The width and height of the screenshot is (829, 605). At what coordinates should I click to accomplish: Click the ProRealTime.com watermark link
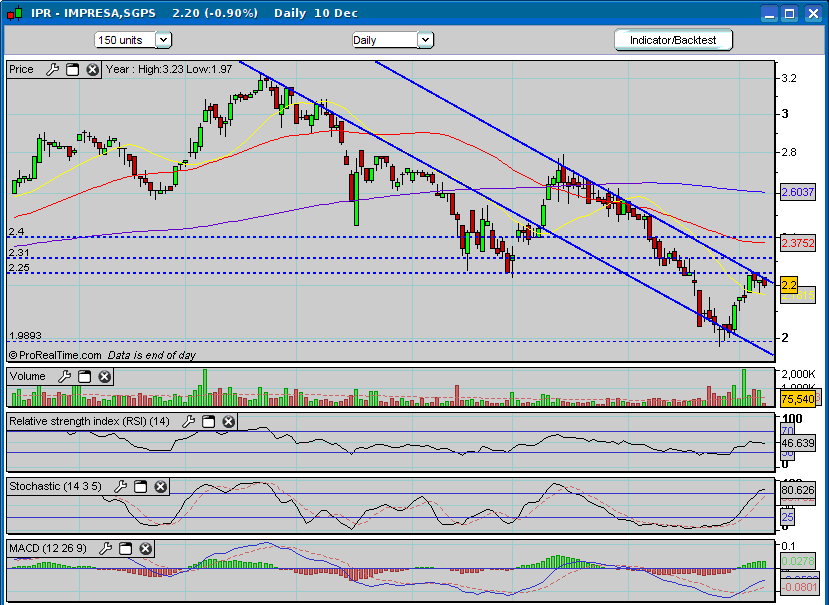[55, 355]
